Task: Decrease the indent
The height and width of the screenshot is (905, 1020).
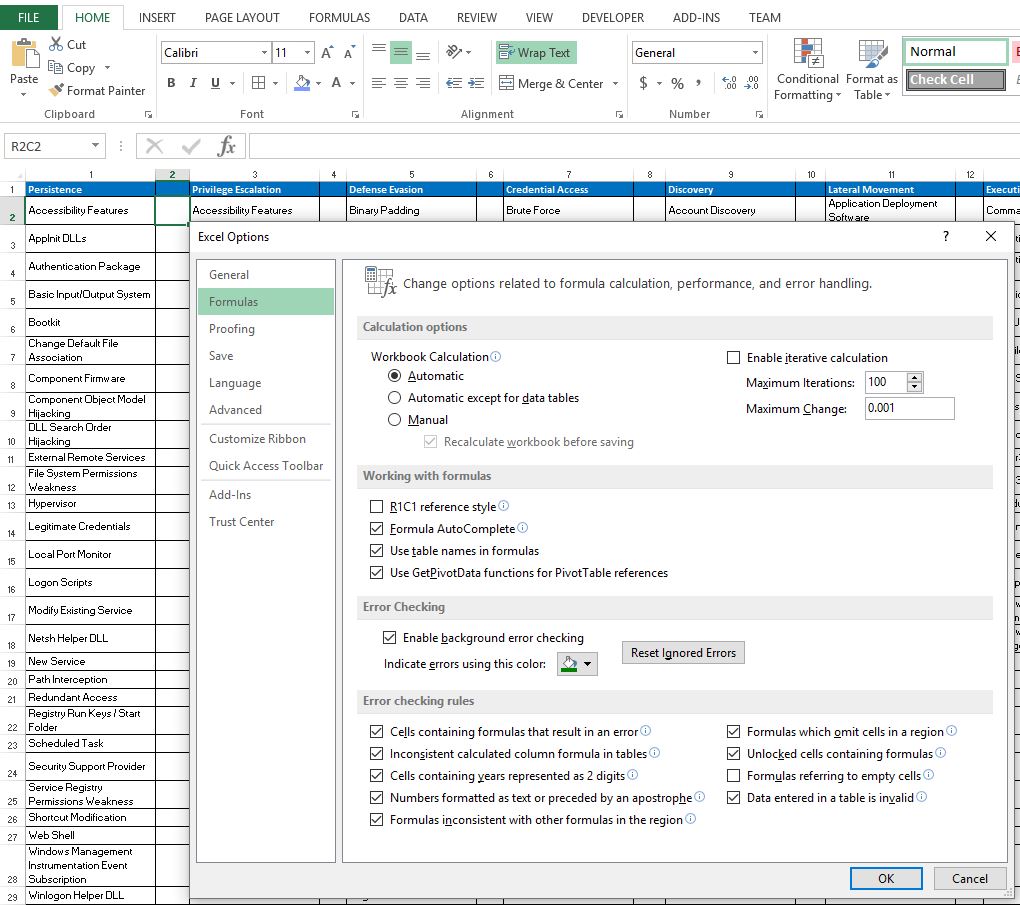Action: pos(454,83)
